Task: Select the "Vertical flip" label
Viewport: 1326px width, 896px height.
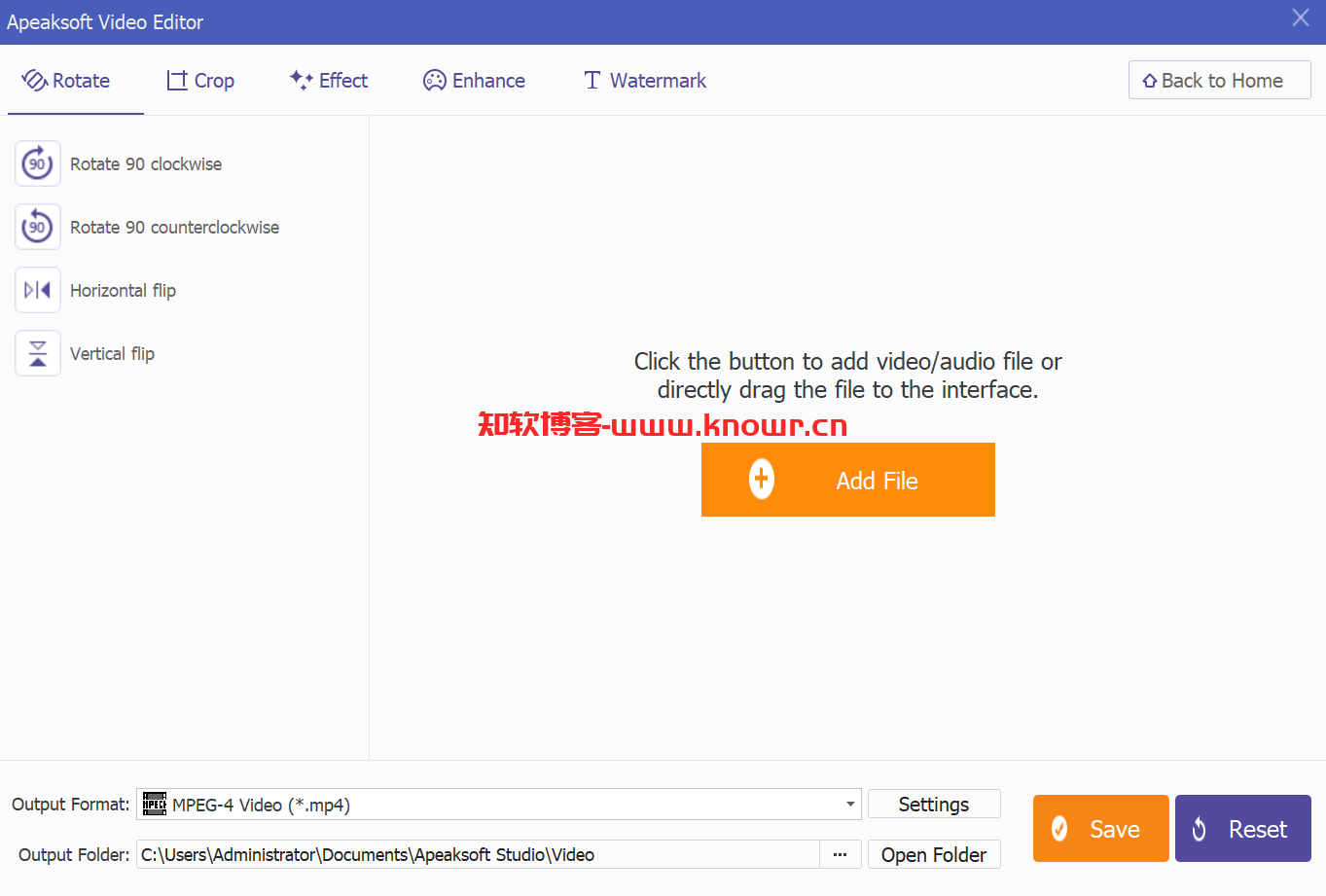Action: pos(112,354)
